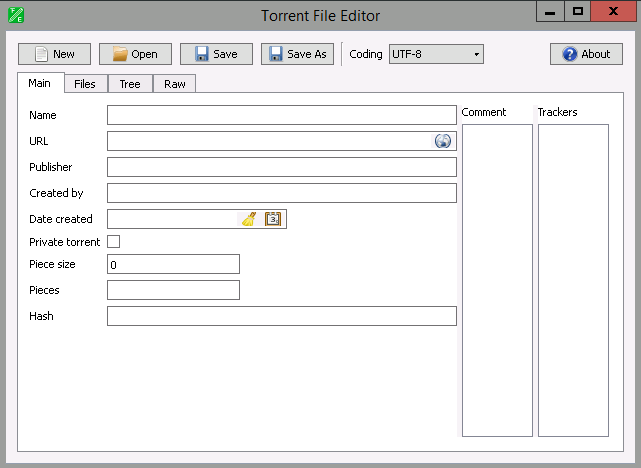This screenshot has width=641, height=468.
Task: Clear date with the broom icon
Action: tap(249, 219)
